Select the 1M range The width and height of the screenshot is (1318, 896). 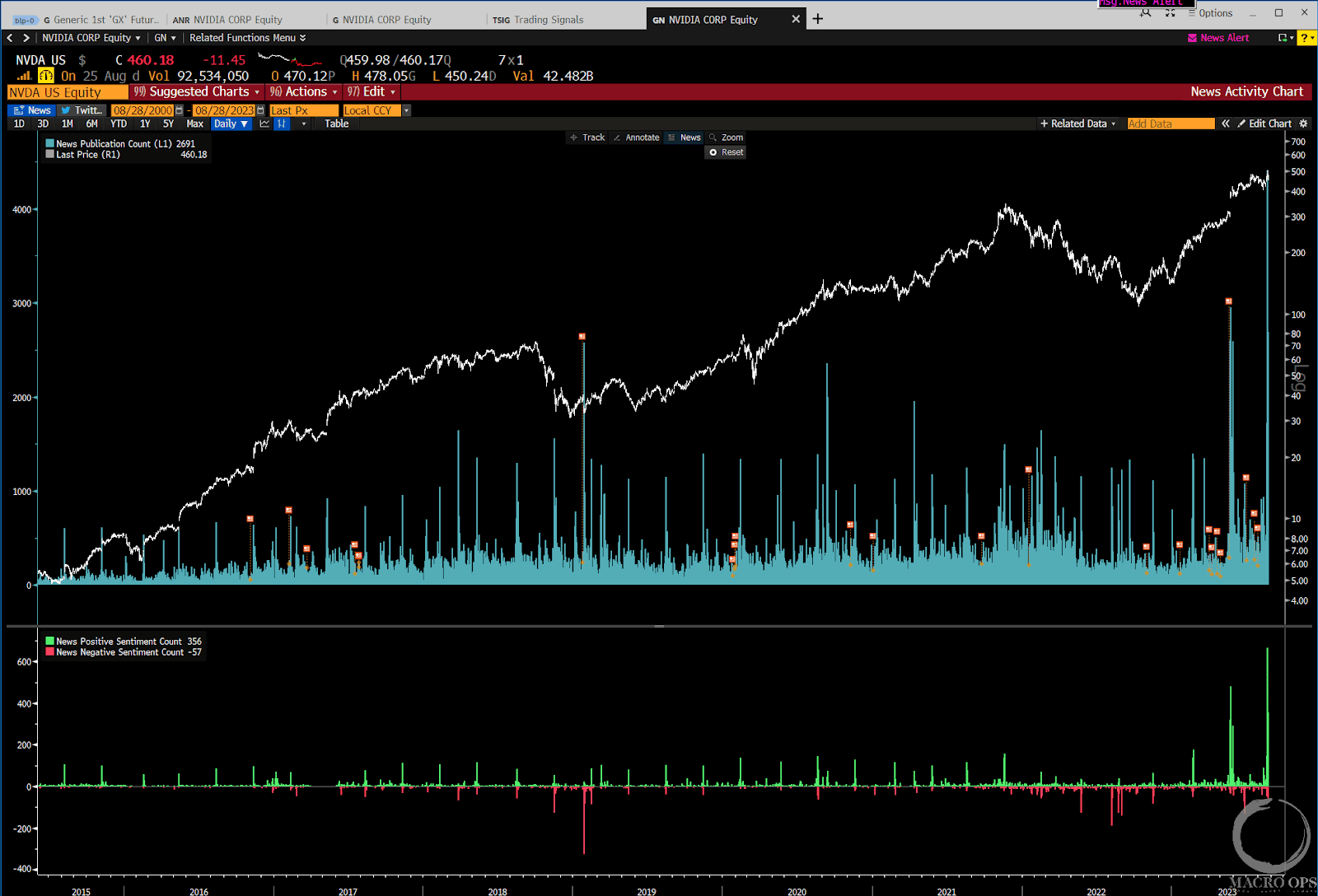point(68,124)
